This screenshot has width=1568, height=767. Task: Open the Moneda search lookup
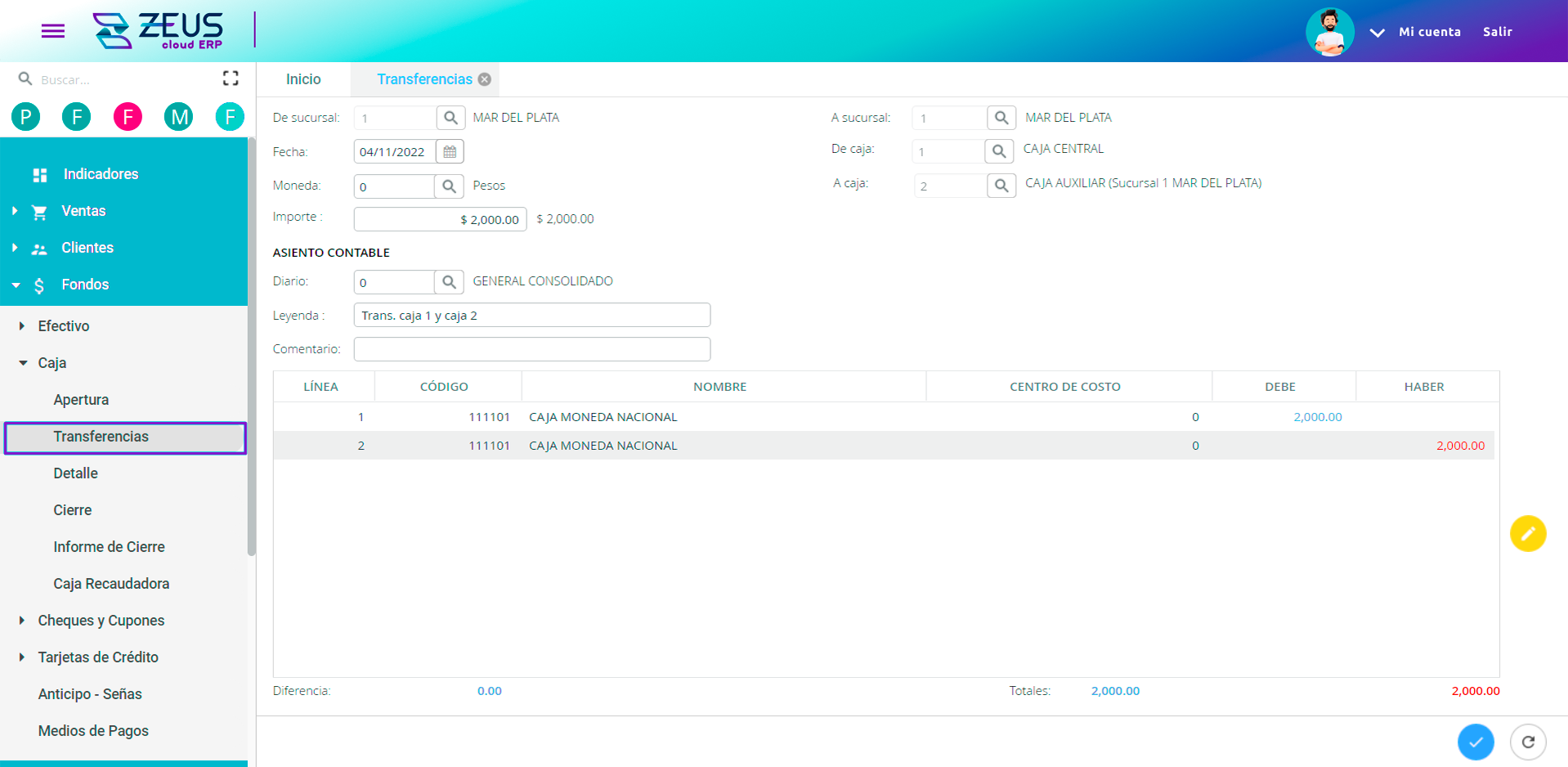(x=449, y=186)
